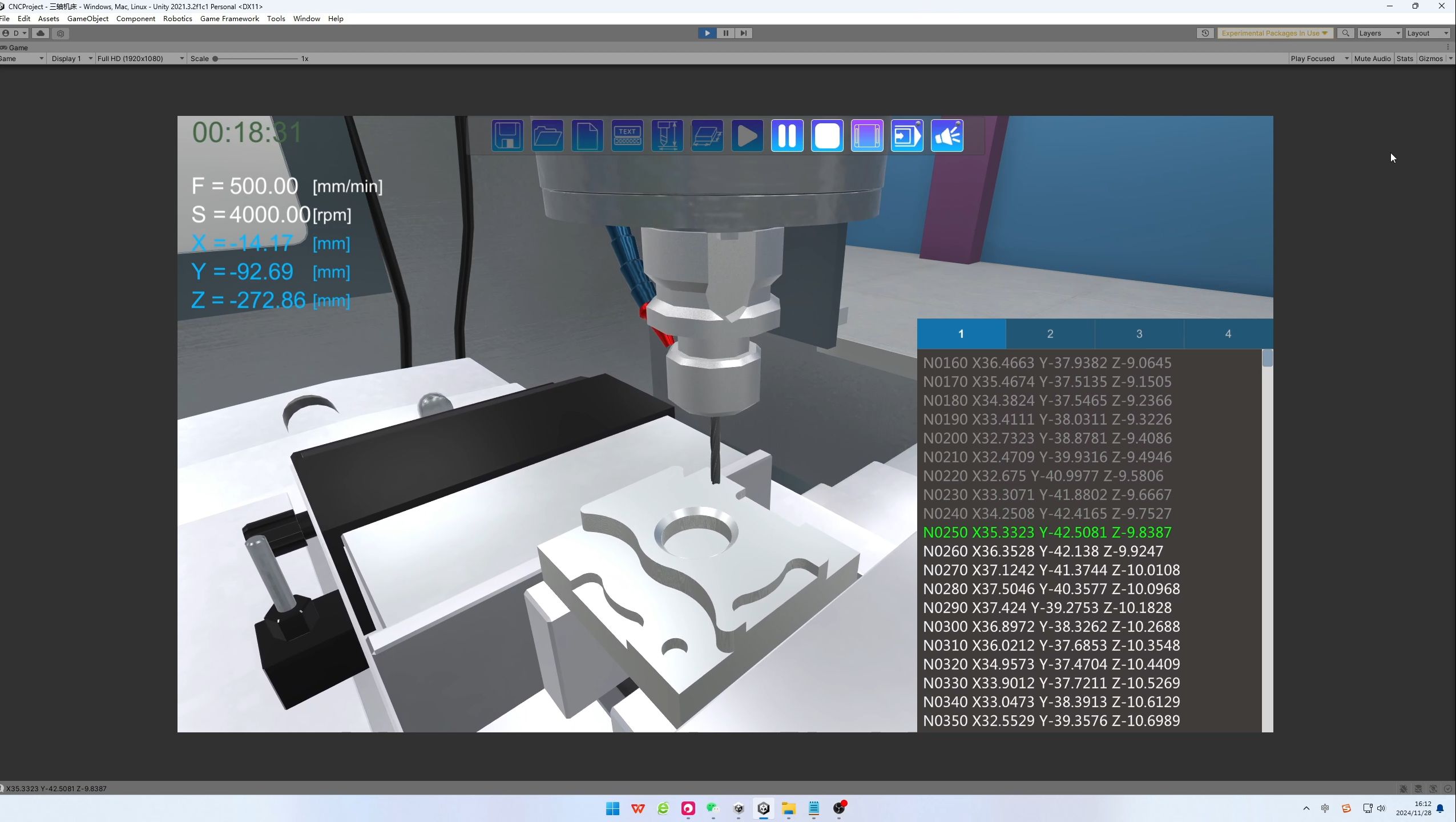Expand the Full HD resolution dropdown
This screenshot has width=1456, height=822.
point(140,58)
